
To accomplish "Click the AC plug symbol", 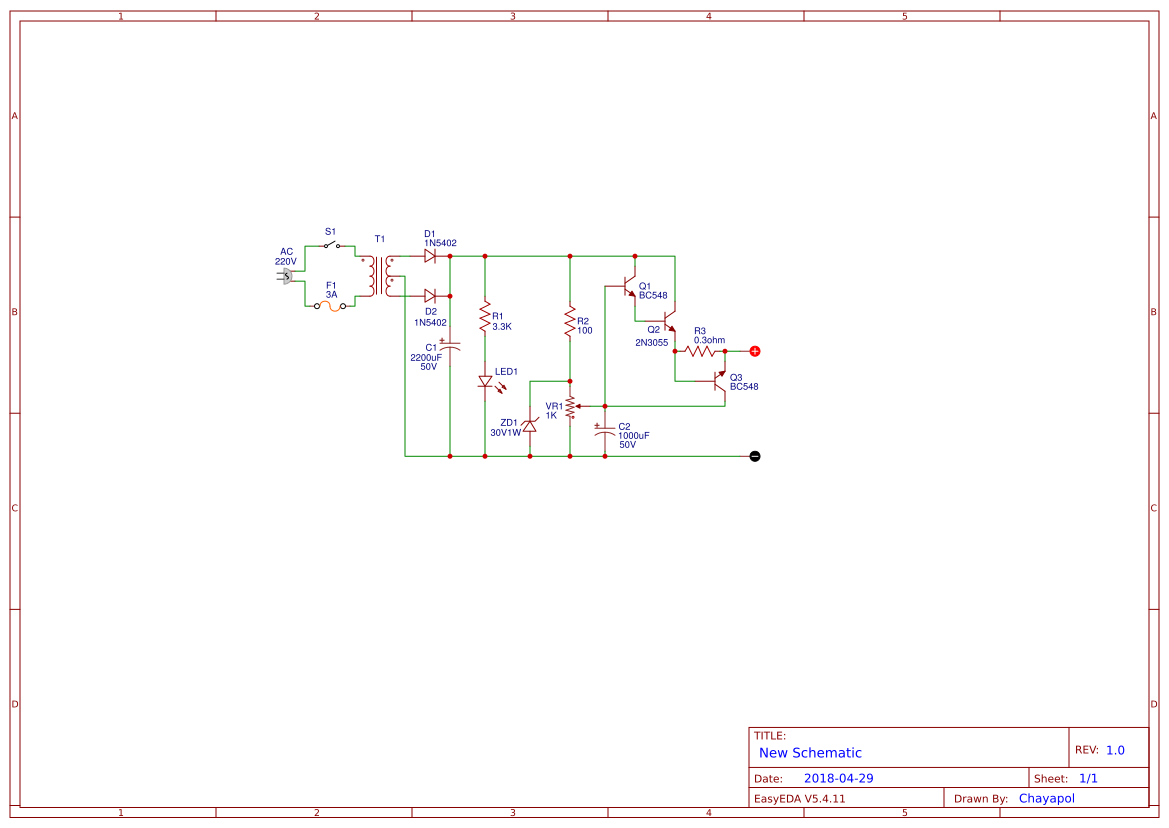I will click(x=286, y=276).
